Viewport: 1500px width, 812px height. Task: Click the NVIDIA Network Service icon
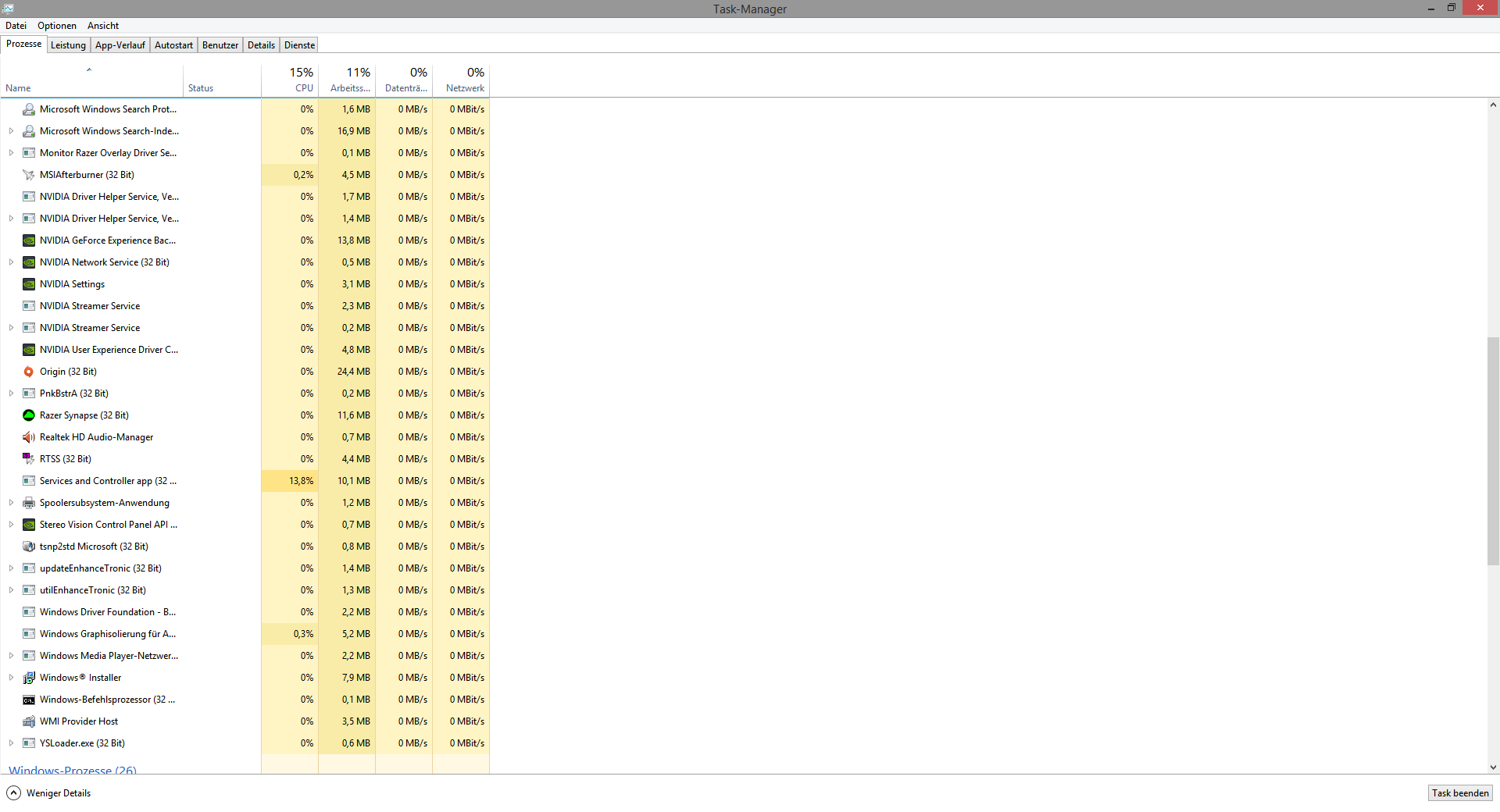(29, 262)
